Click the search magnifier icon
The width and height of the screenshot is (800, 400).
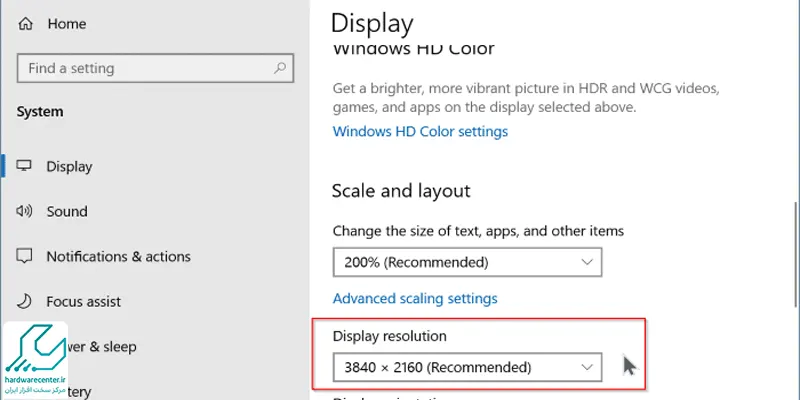pos(280,68)
